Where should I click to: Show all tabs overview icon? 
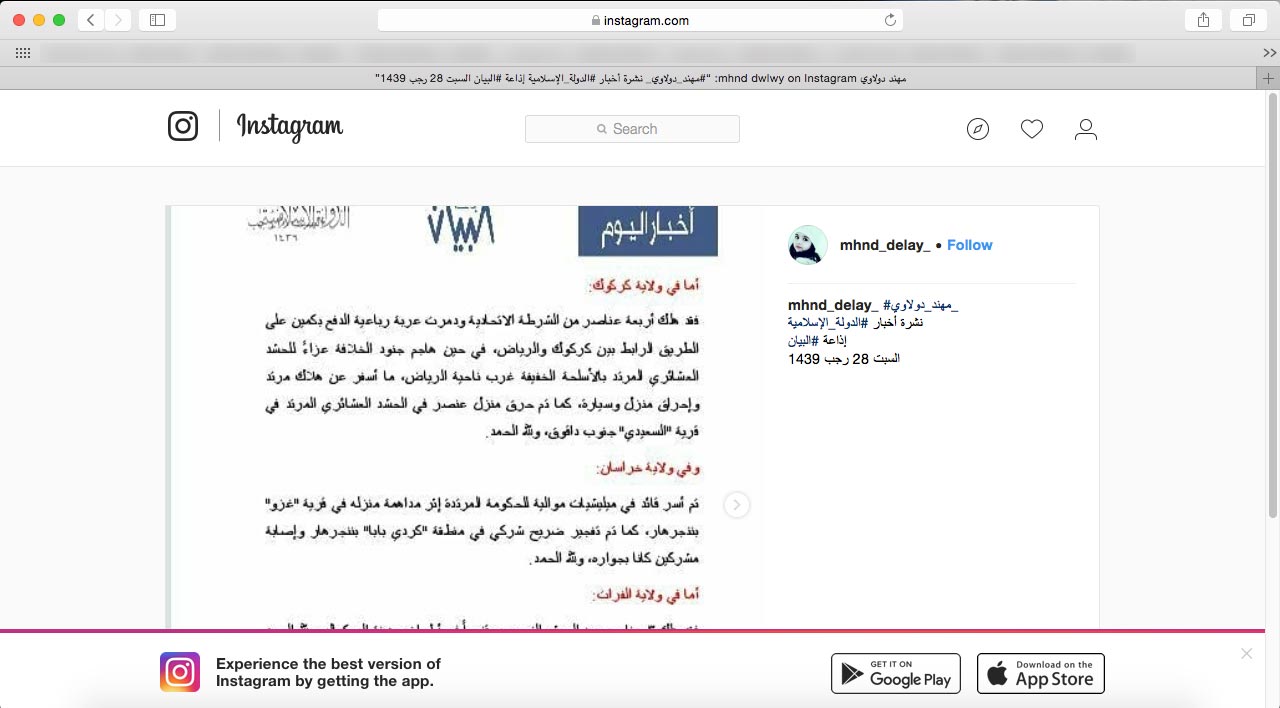pos(1248,20)
